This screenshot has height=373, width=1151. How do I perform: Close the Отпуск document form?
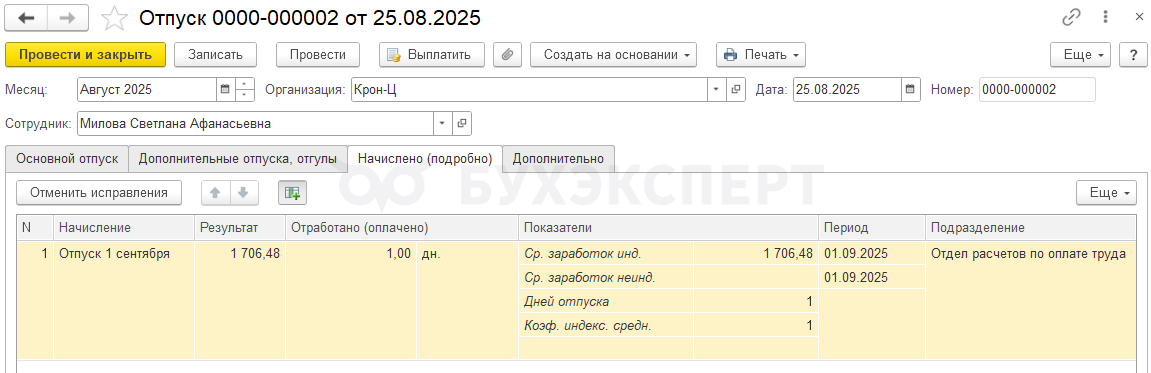[x=1139, y=18]
